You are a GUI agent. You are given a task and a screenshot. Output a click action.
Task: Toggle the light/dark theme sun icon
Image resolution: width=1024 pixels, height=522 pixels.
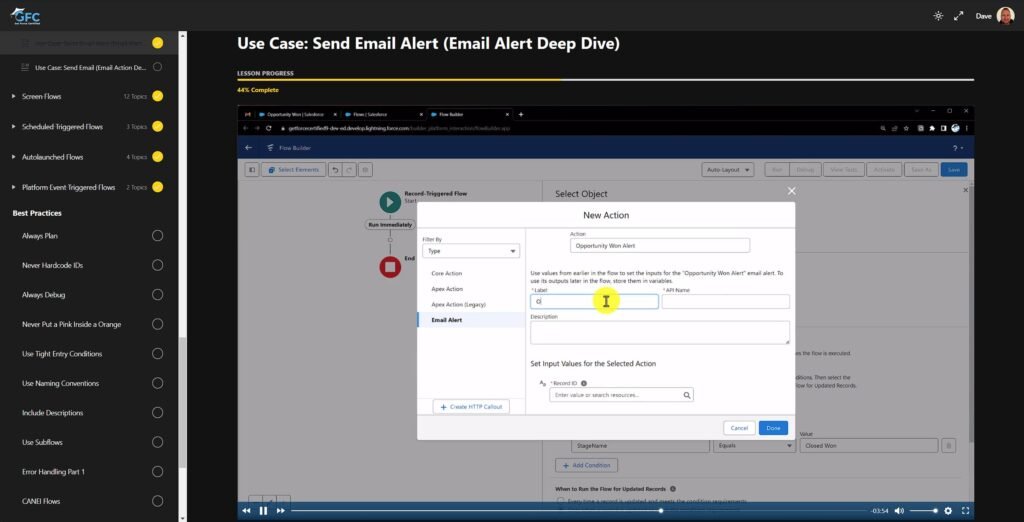938,16
